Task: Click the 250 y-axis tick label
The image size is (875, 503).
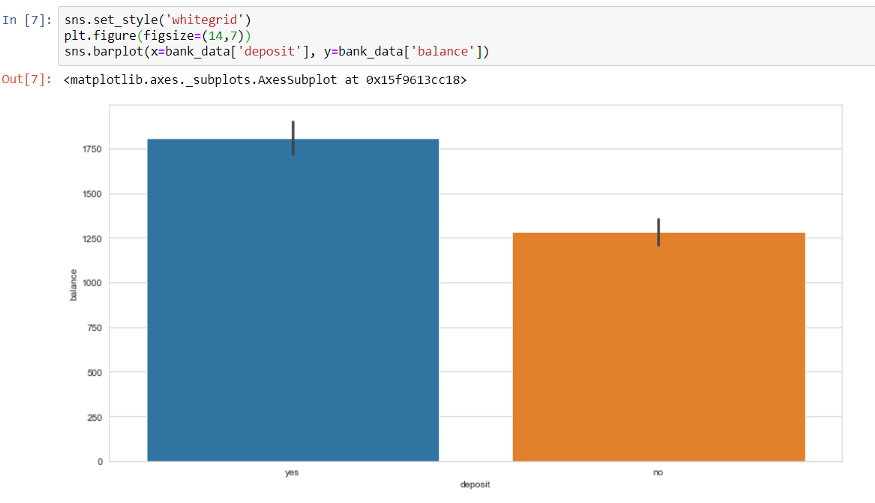Action: (94, 417)
